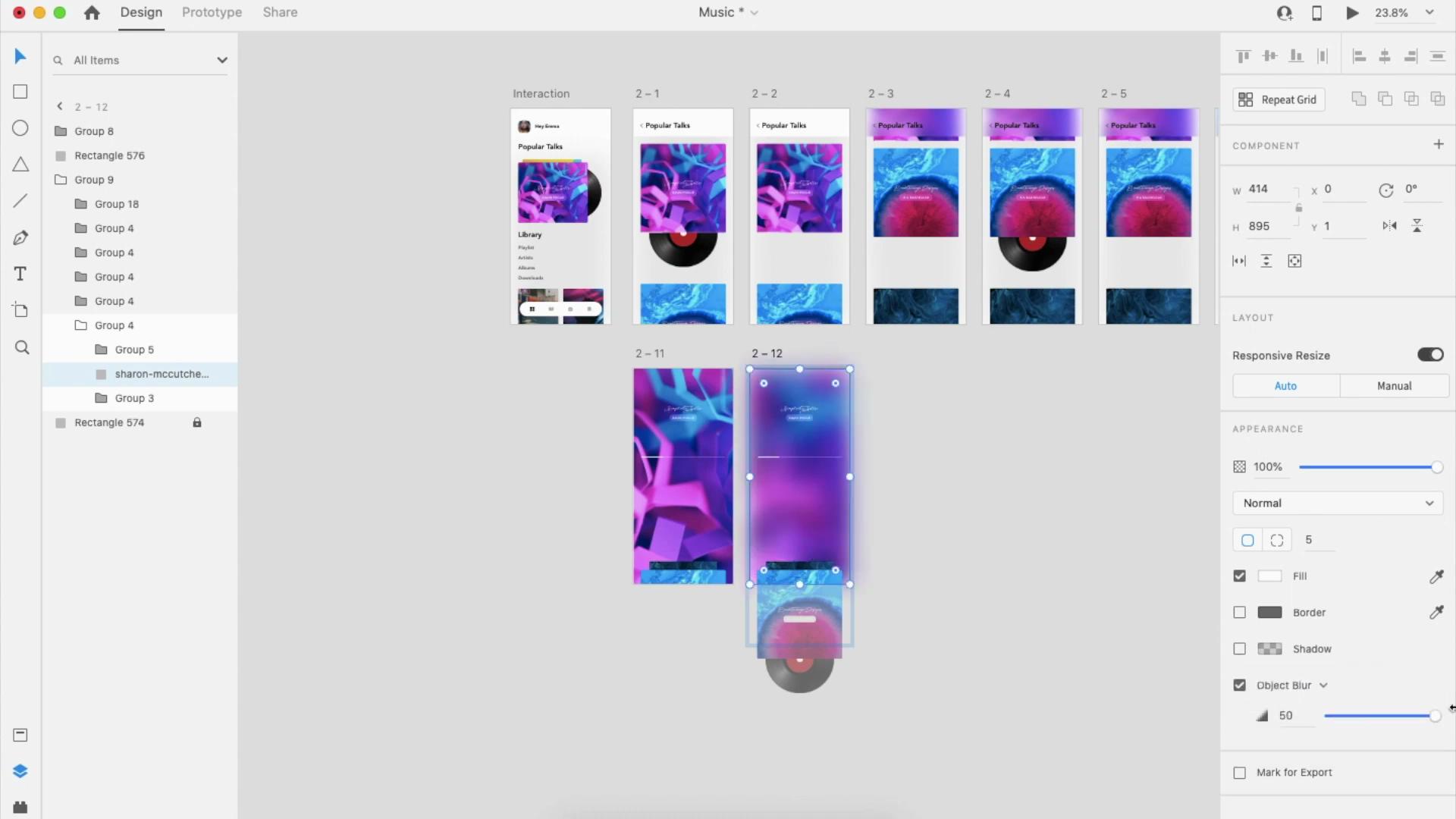Click the Repeat Grid button
The width and height of the screenshot is (1456, 819).
pyautogui.click(x=1279, y=100)
